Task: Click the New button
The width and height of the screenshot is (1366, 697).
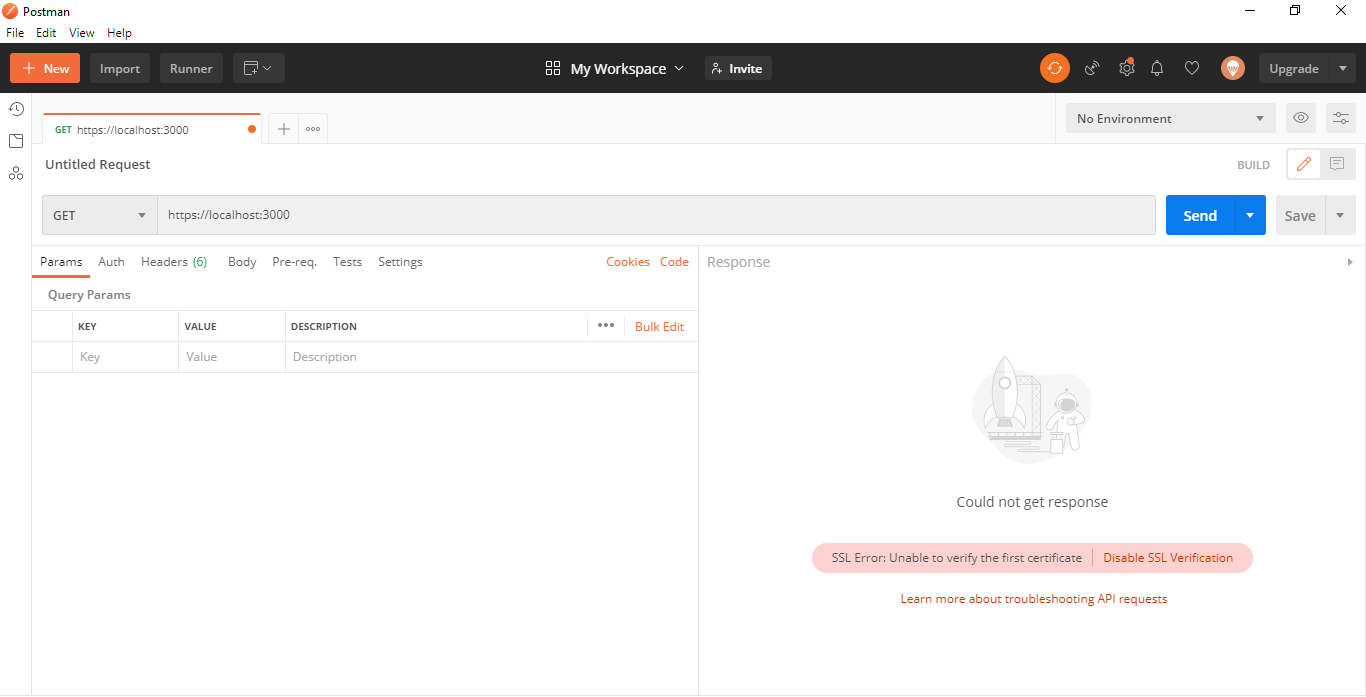Action: pos(45,68)
